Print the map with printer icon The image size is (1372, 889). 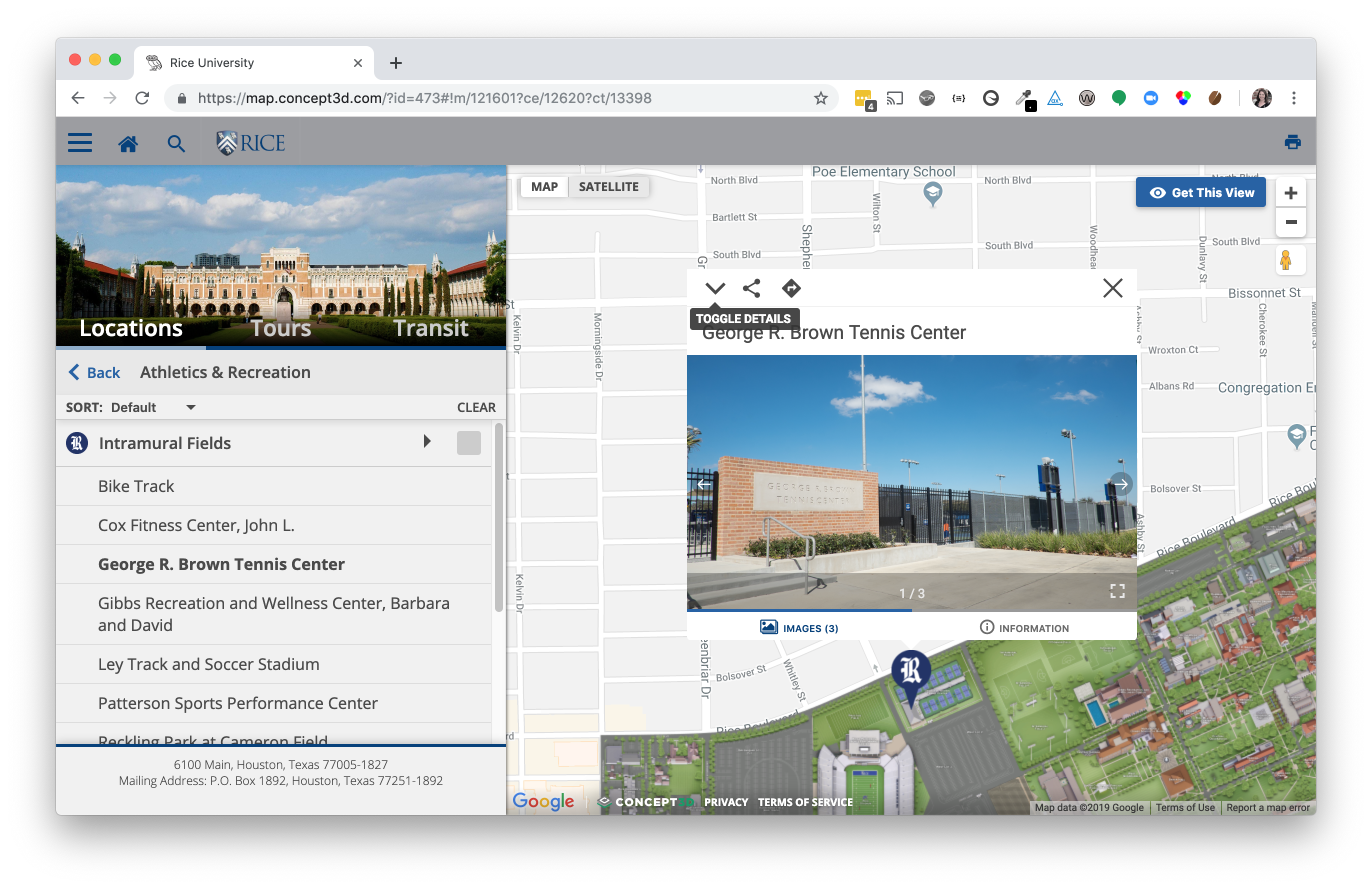[x=1292, y=142]
